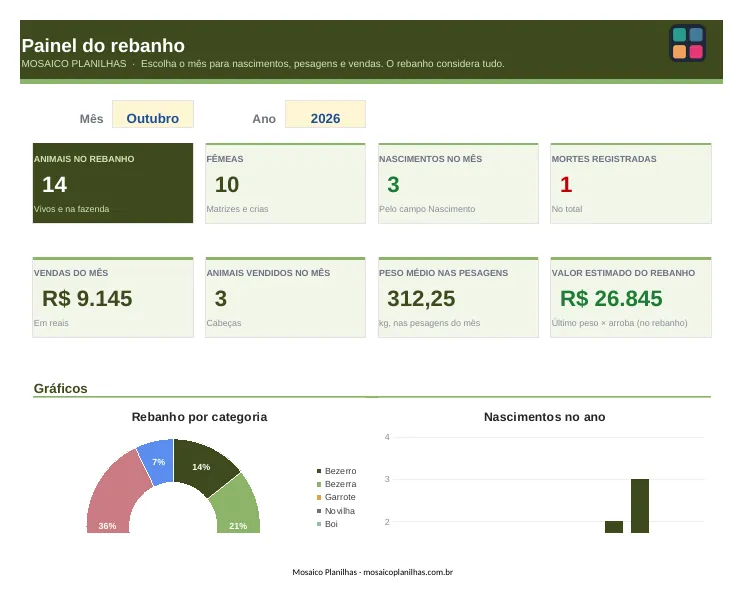Screen dimensions: 743x597
Task: Select the 7% blue donut slice
Action: coord(159,461)
